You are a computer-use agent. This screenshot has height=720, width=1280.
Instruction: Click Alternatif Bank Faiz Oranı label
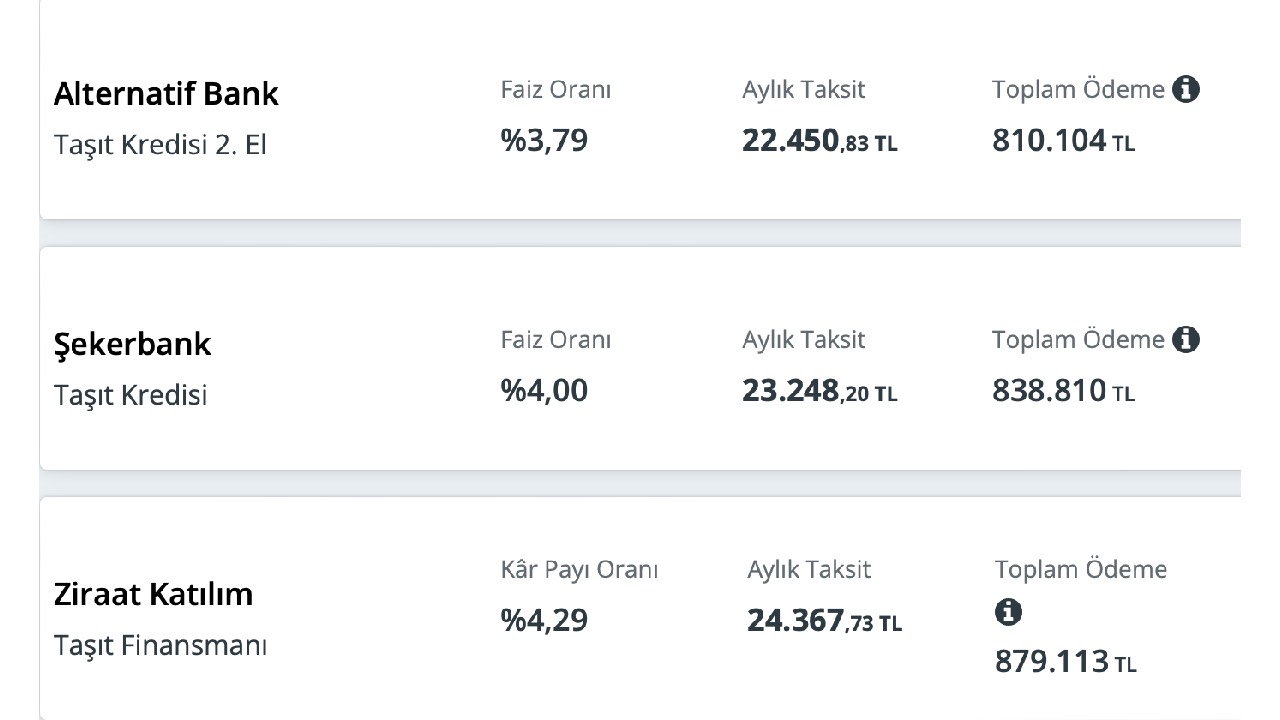556,90
